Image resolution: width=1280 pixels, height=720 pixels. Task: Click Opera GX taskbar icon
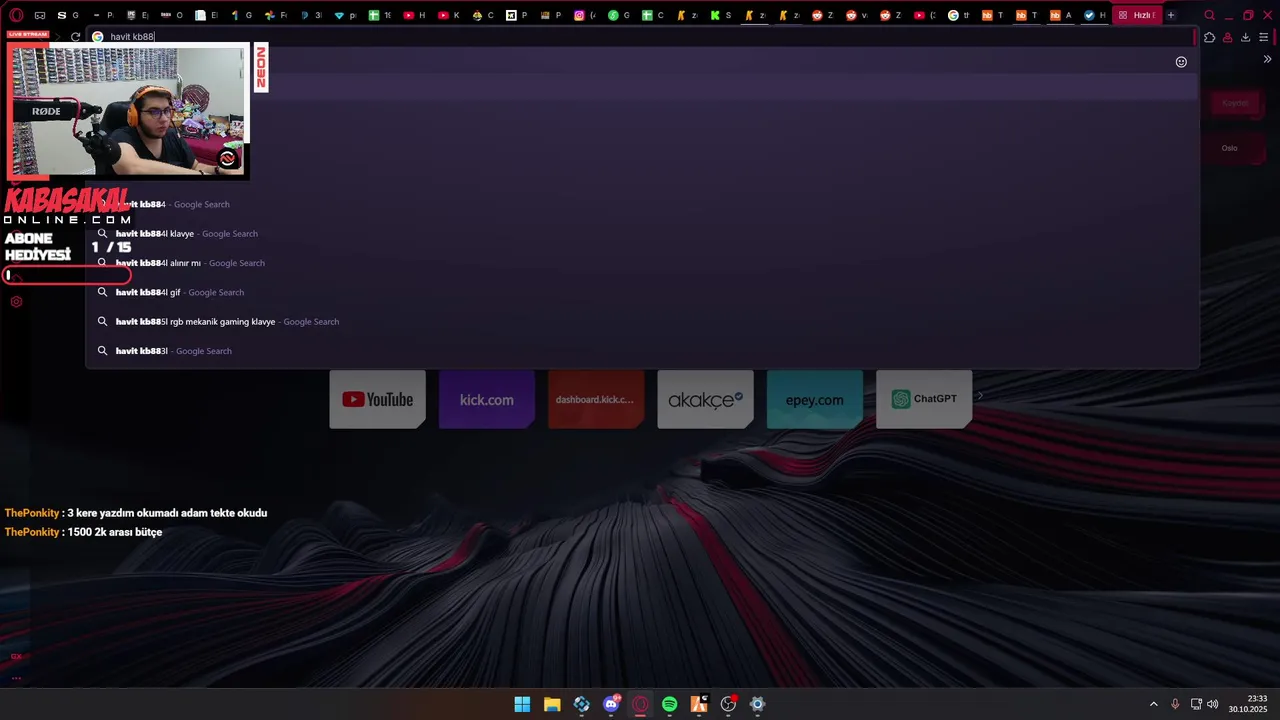pyautogui.click(x=640, y=704)
